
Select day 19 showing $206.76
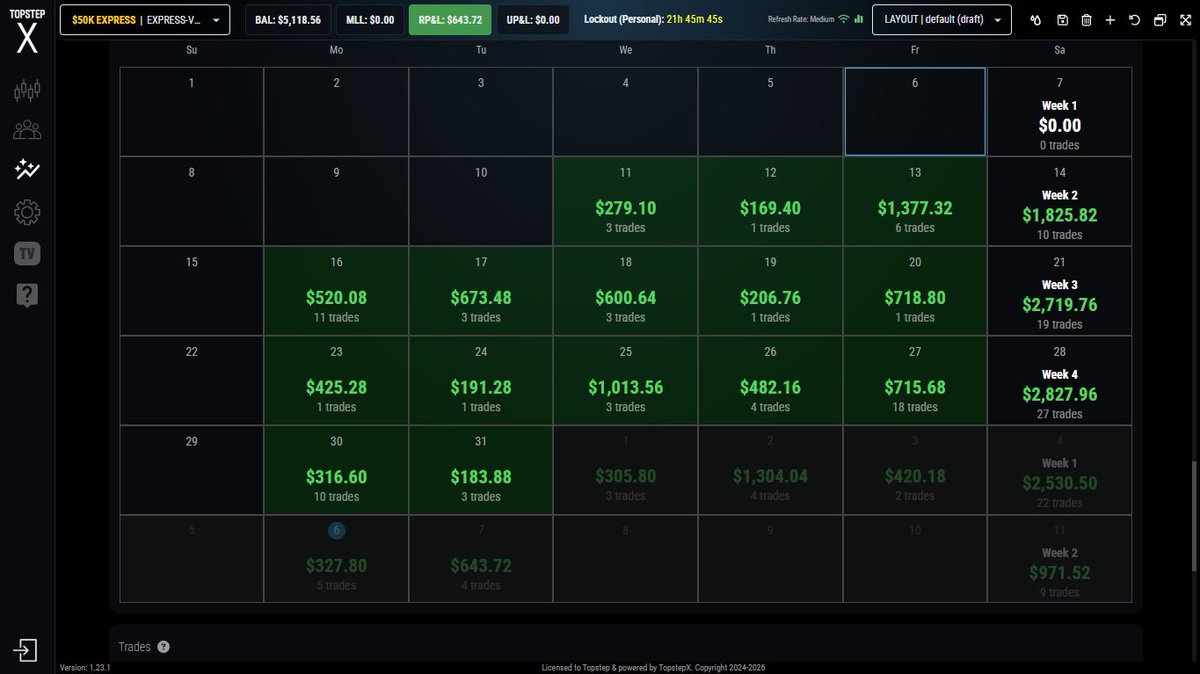tap(770, 290)
